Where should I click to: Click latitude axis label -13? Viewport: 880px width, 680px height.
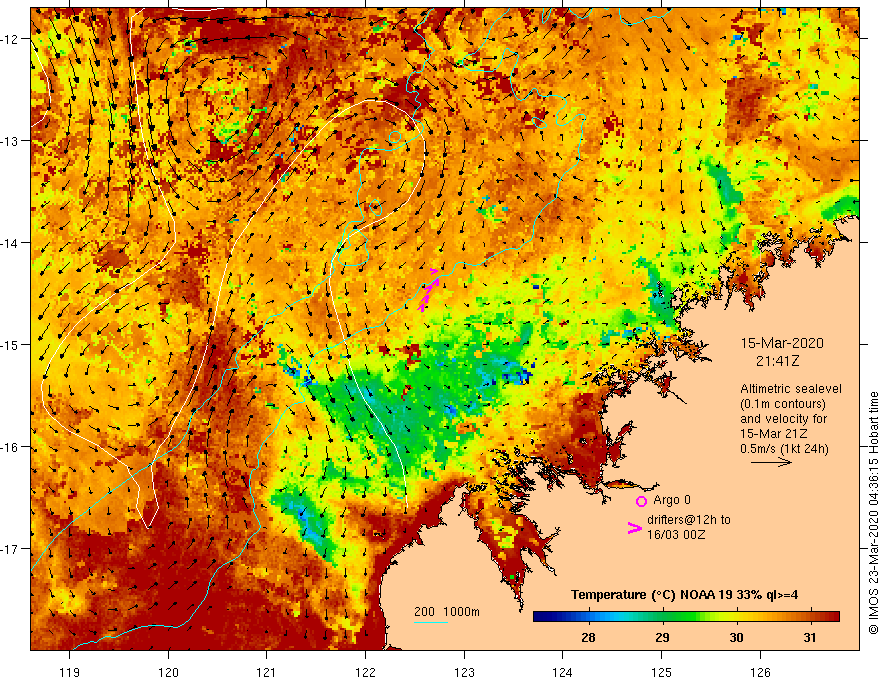tap(11, 141)
